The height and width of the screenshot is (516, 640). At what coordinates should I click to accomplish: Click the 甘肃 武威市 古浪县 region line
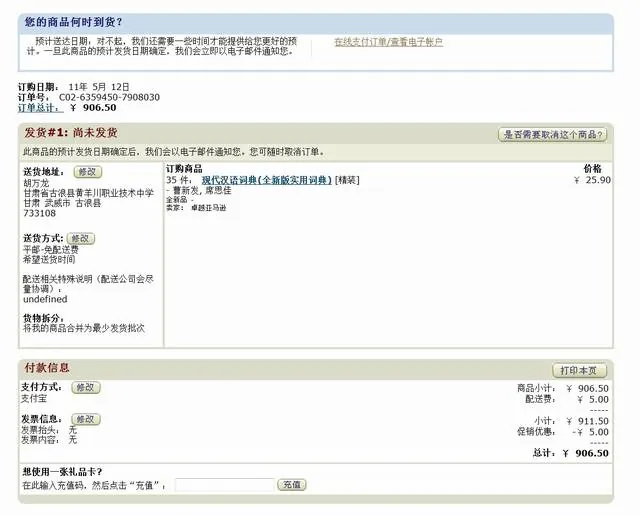(62, 203)
